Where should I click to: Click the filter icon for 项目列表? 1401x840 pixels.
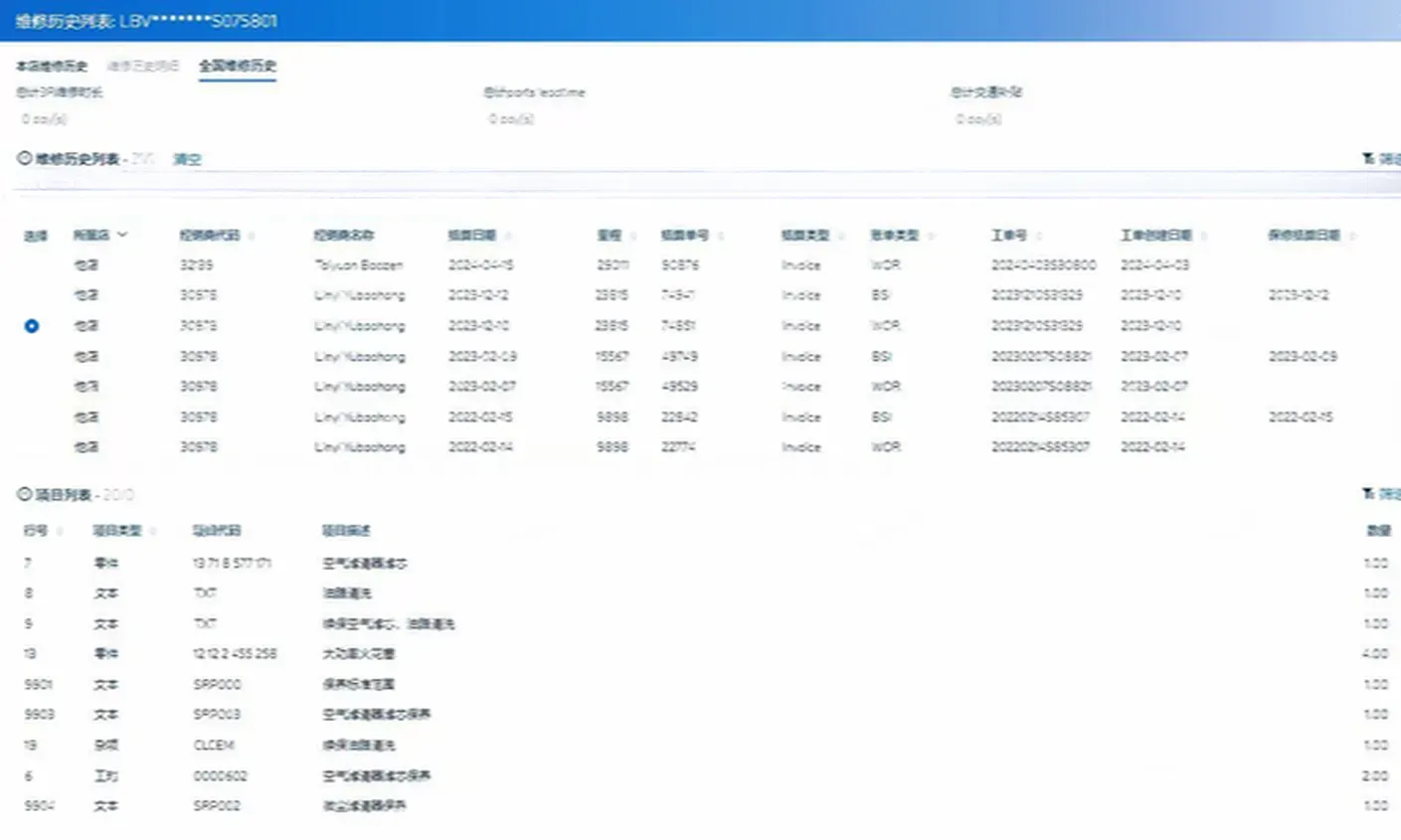[x=1369, y=494]
